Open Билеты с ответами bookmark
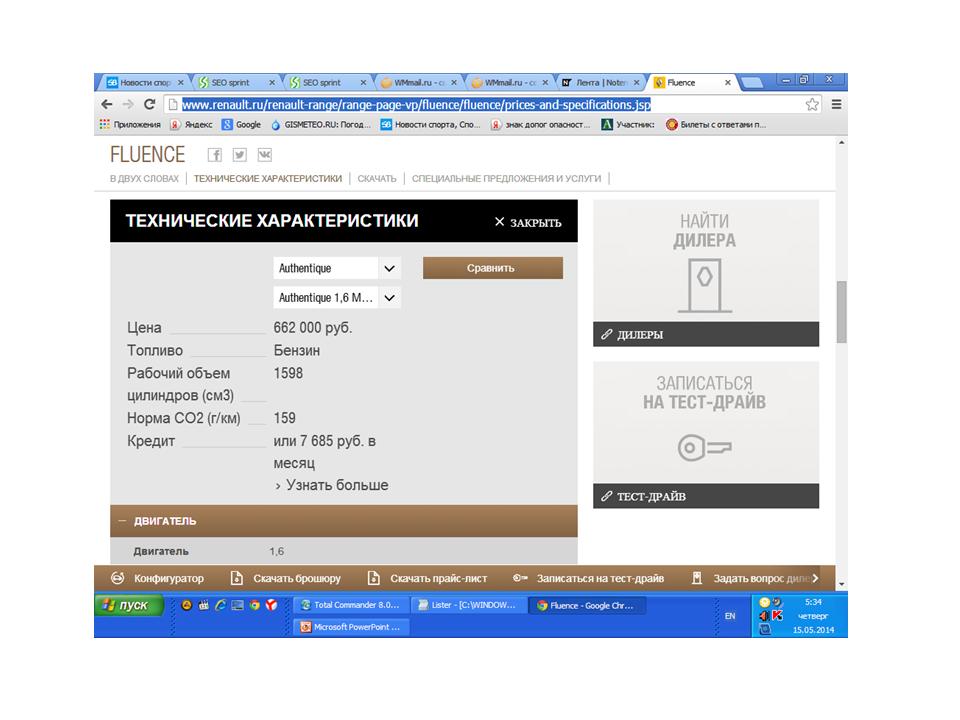Screen dimensions: 960x720 tap(716, 124)
